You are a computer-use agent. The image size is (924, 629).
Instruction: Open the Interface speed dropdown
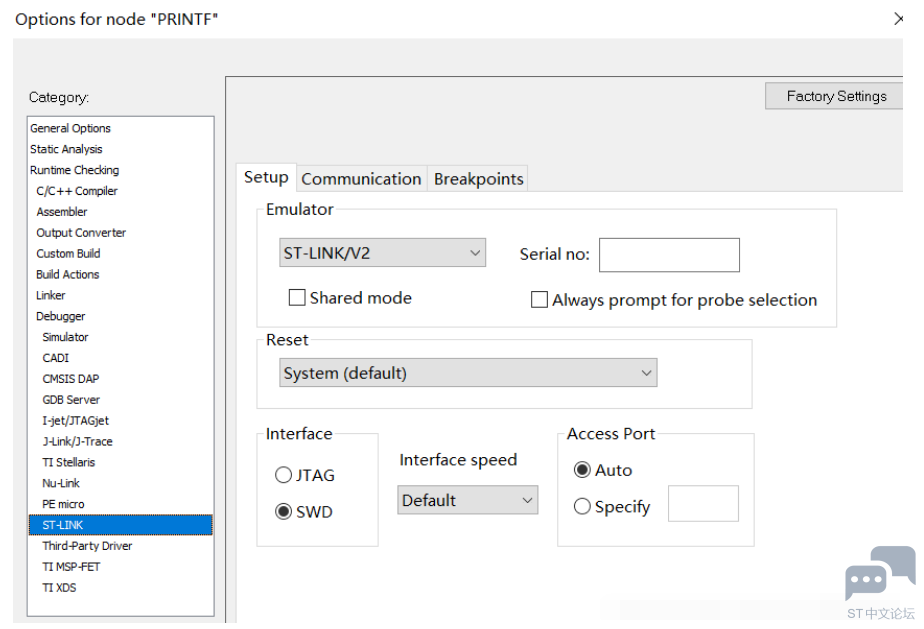(468, 500)
